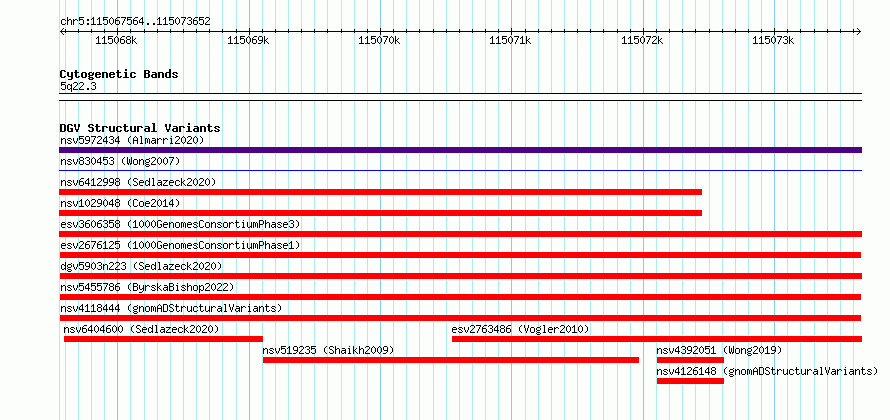This screenshot has width=890, height=420.
Task: Click the 115069k ruler position label
Action: click(248, 40)
